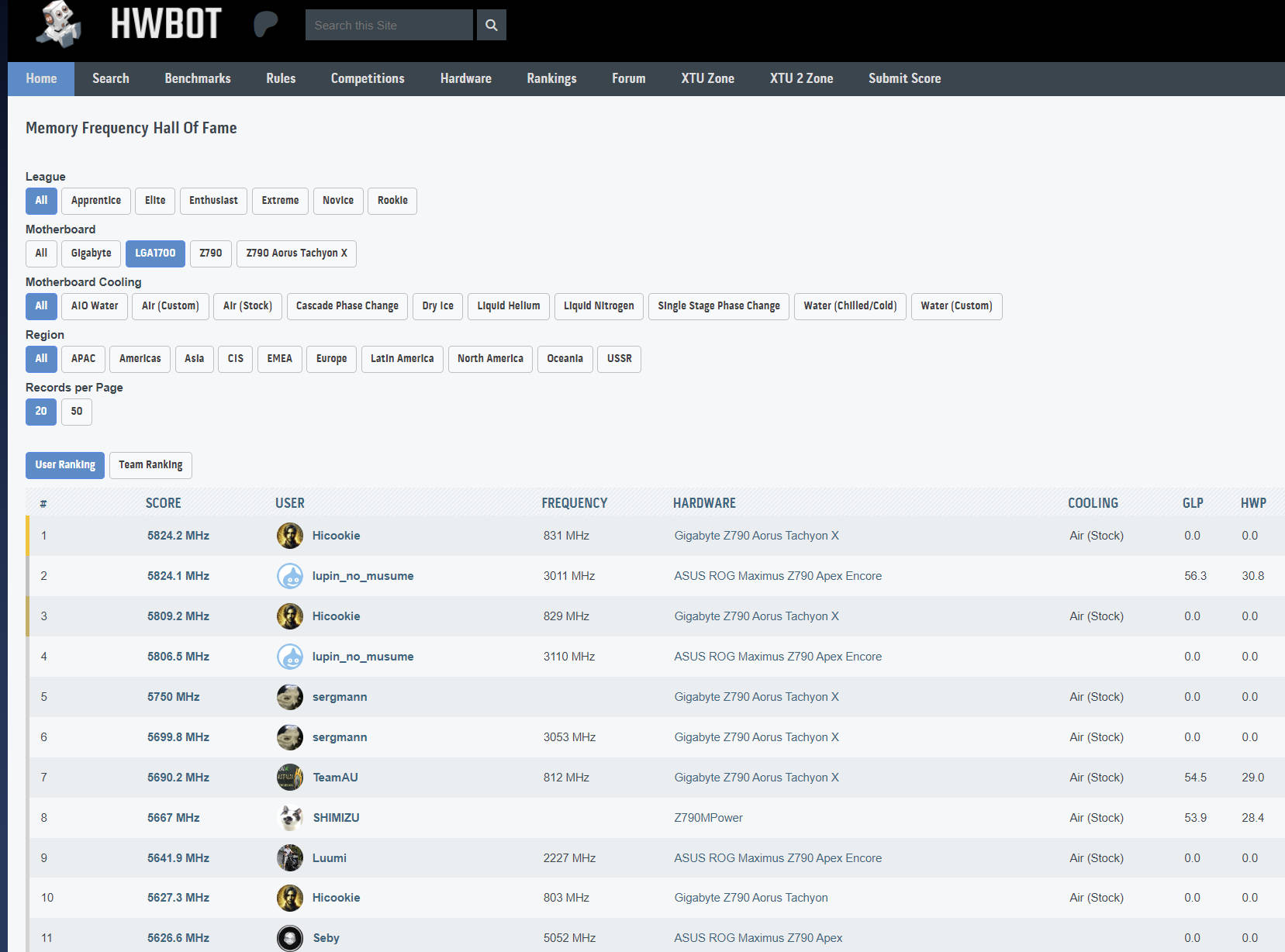This screenshot has height=952, width=1285.
Task: Open TeamAU's avatar icon
Action: pos(290,778)
